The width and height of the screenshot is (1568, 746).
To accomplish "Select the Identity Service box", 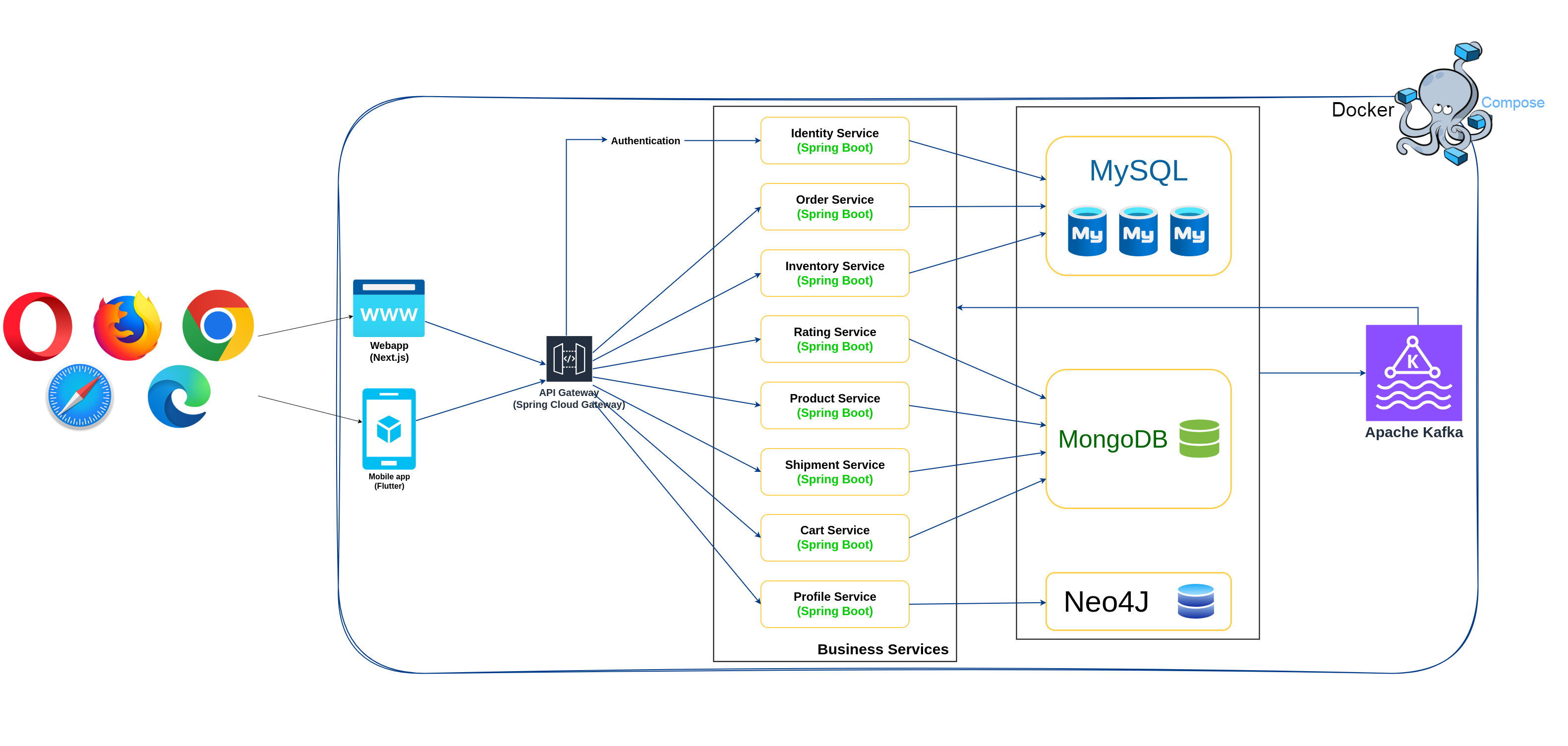I will [834, 141].
